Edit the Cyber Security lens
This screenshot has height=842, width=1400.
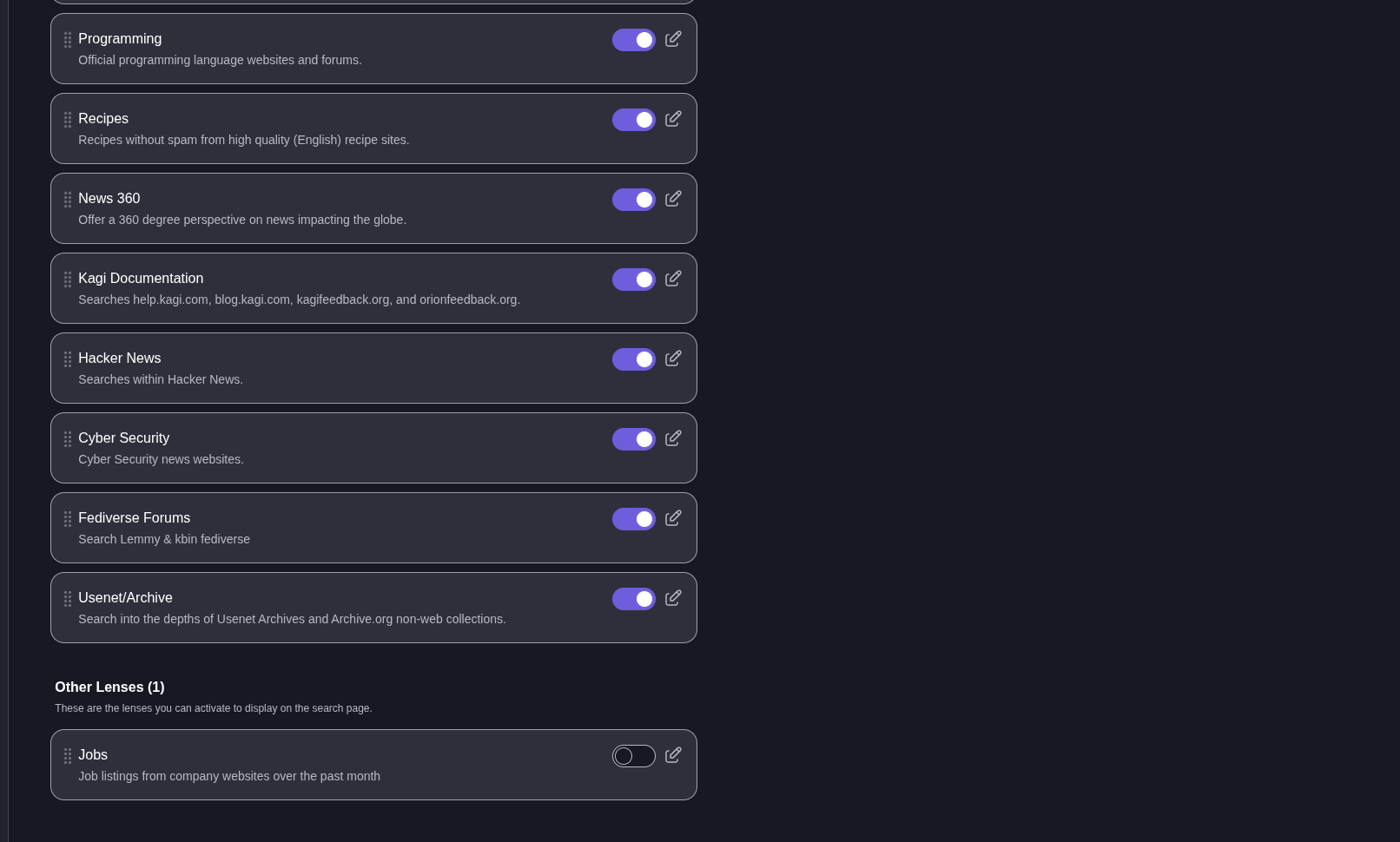673,438
